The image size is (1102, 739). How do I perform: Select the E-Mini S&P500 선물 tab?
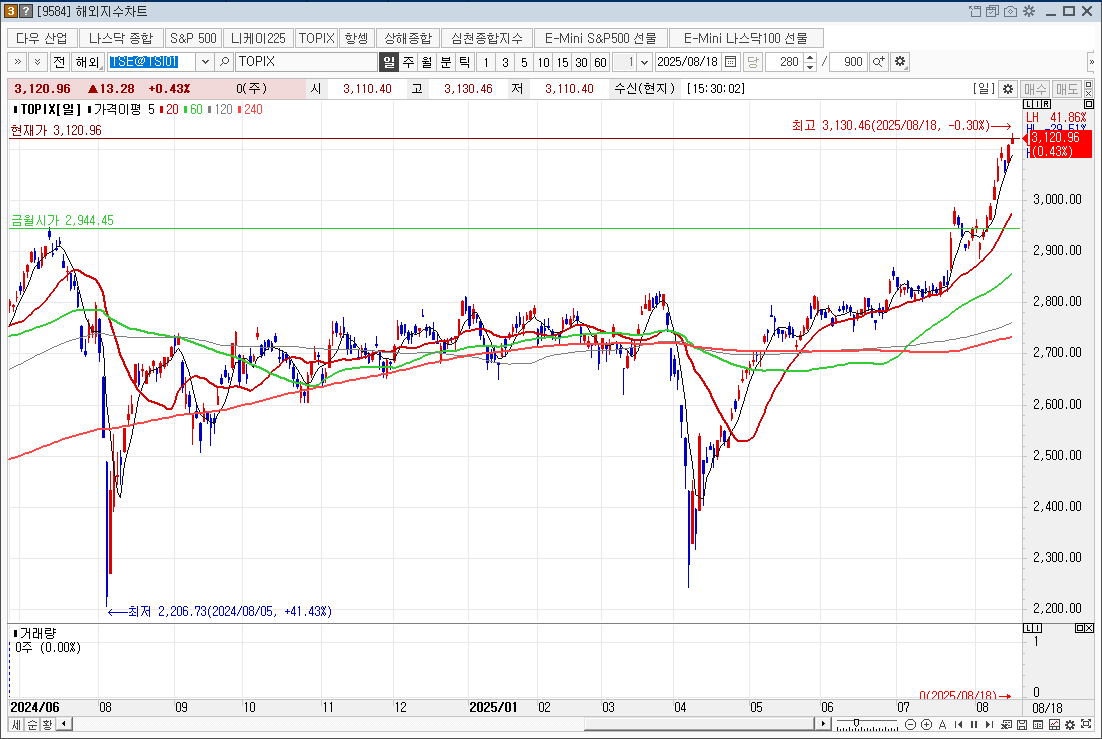601,38
